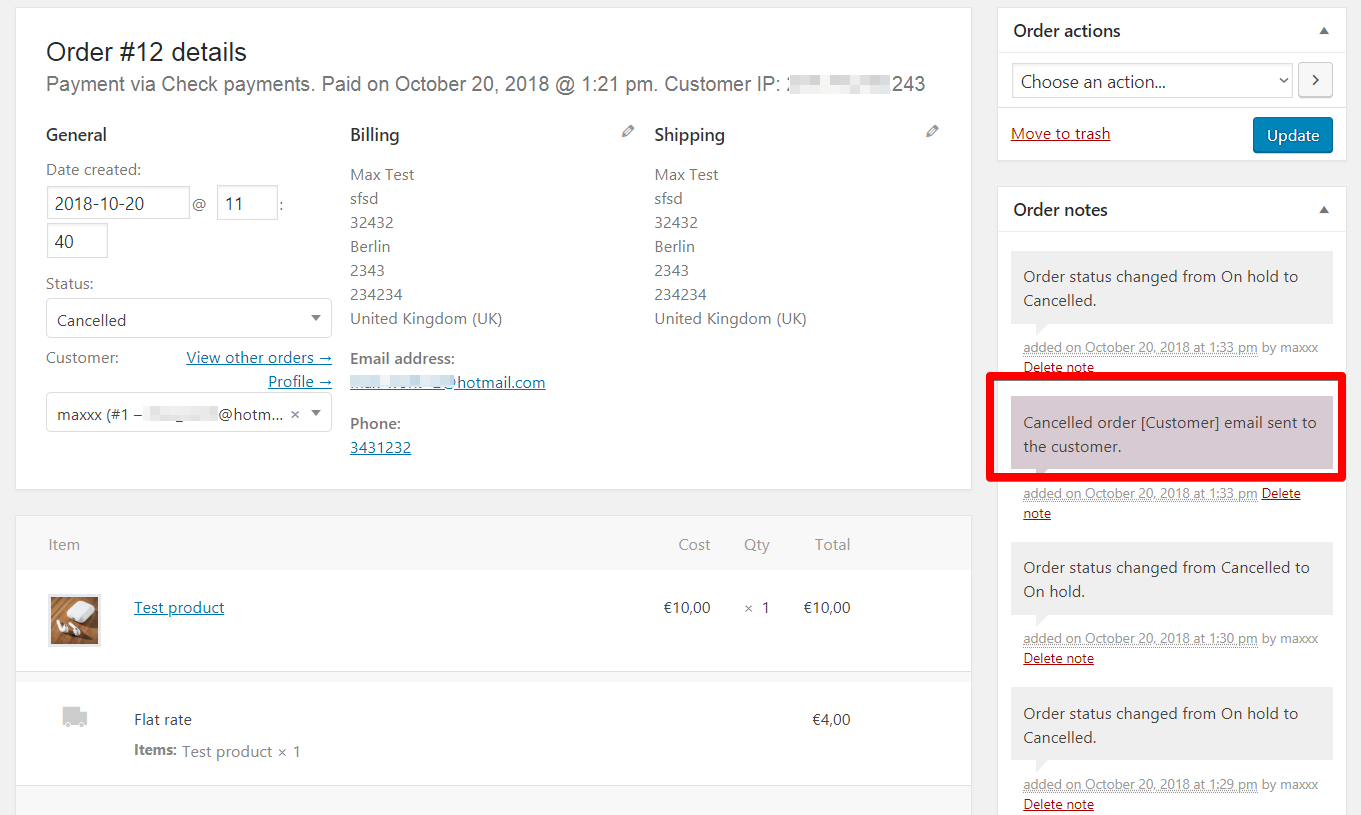Select the billing city Berlin text
1361x815 pixels.
tap(370, 246)
